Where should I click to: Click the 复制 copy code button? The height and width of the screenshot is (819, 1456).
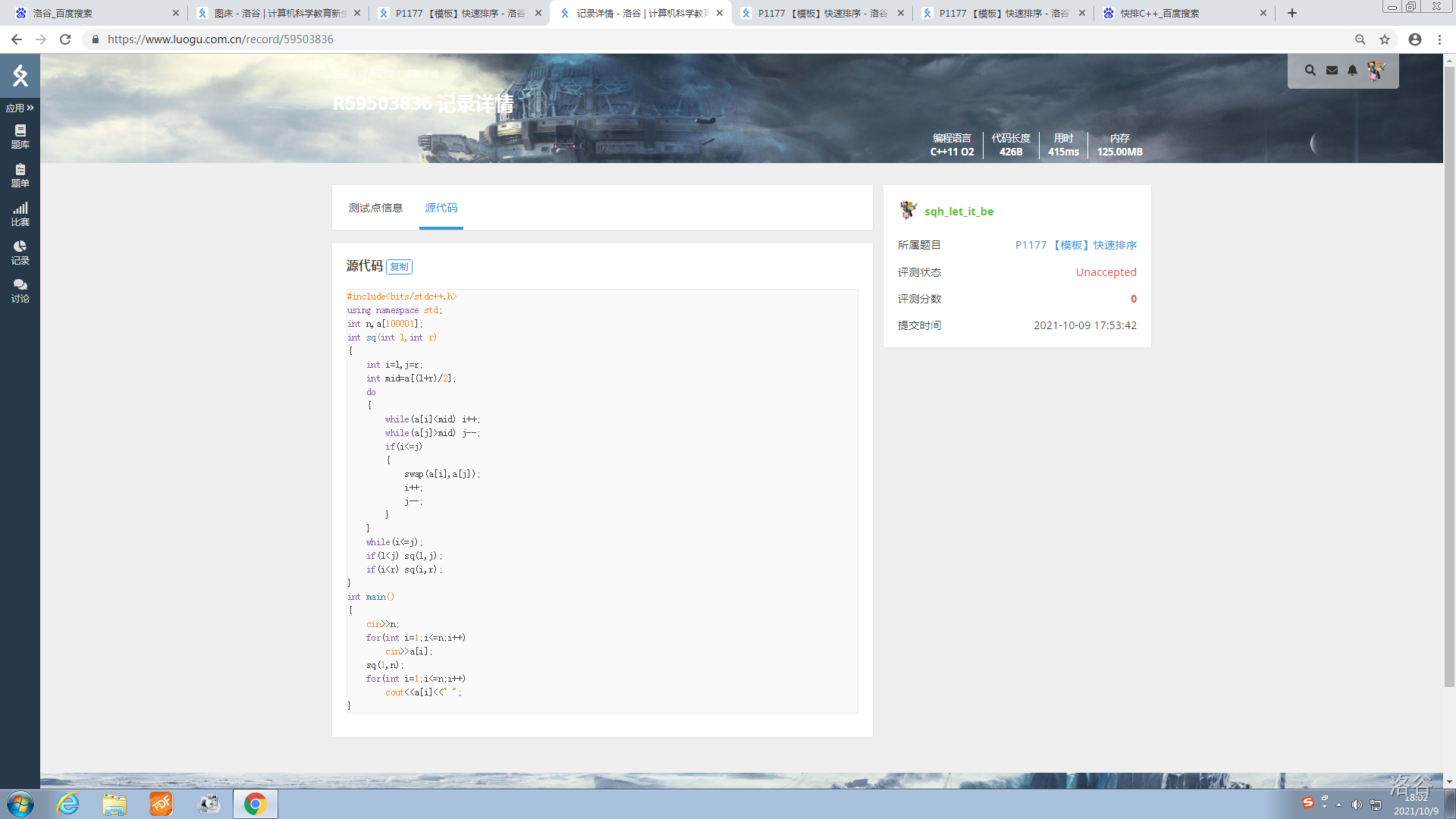(x=399, y=267)
